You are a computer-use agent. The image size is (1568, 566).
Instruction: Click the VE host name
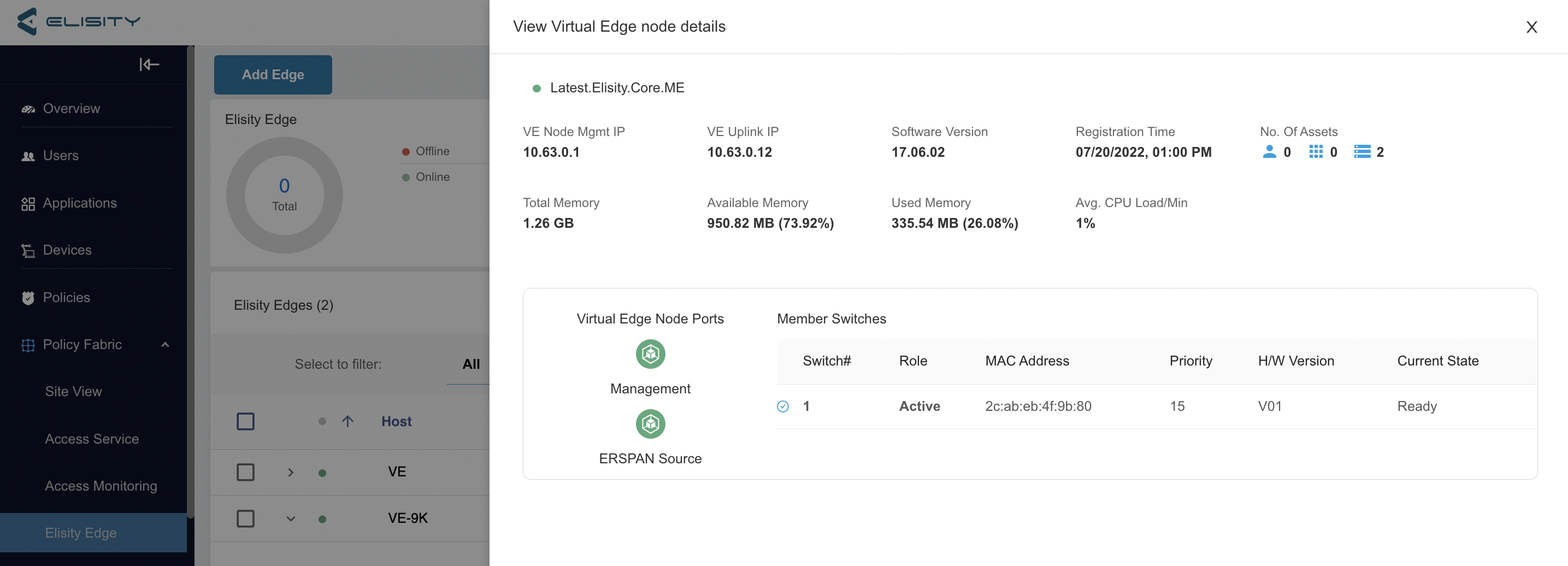pyautogui.click(x=397, y=471)
